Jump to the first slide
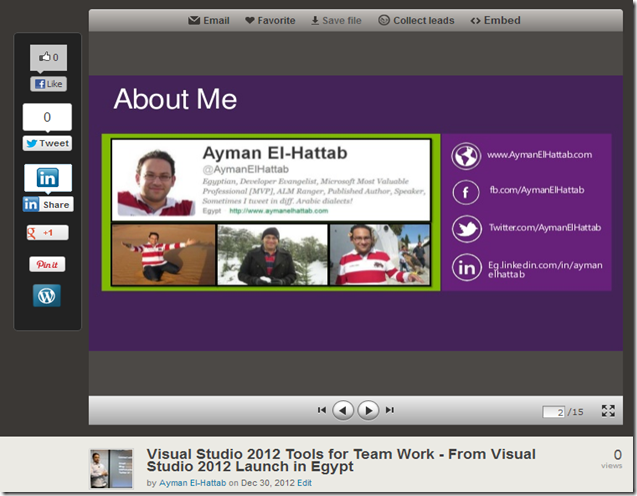Screen dimensions: 637x496 (x=322, y=410)
